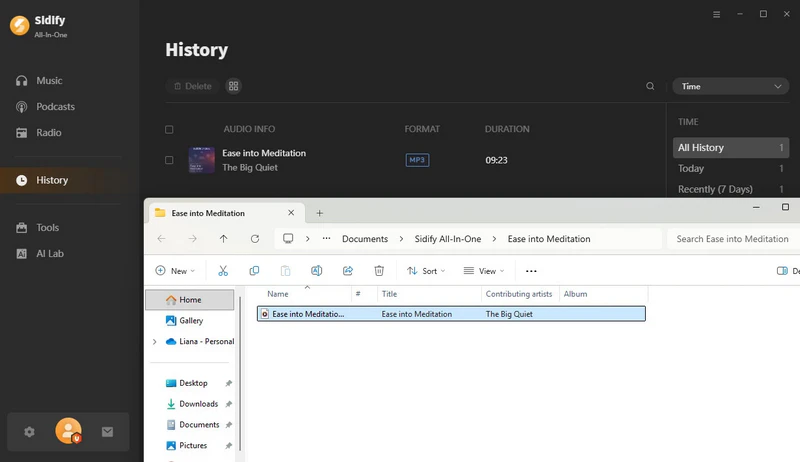Viewport: 800px width, 462px height.
Task: Click the user profile avatar icon
Action: click(x=68, y=431)
